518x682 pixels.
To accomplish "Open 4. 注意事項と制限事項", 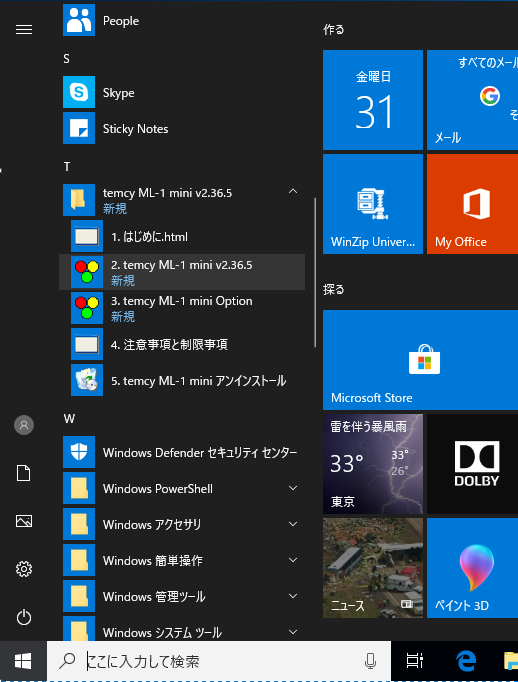I will pos(183,344).
